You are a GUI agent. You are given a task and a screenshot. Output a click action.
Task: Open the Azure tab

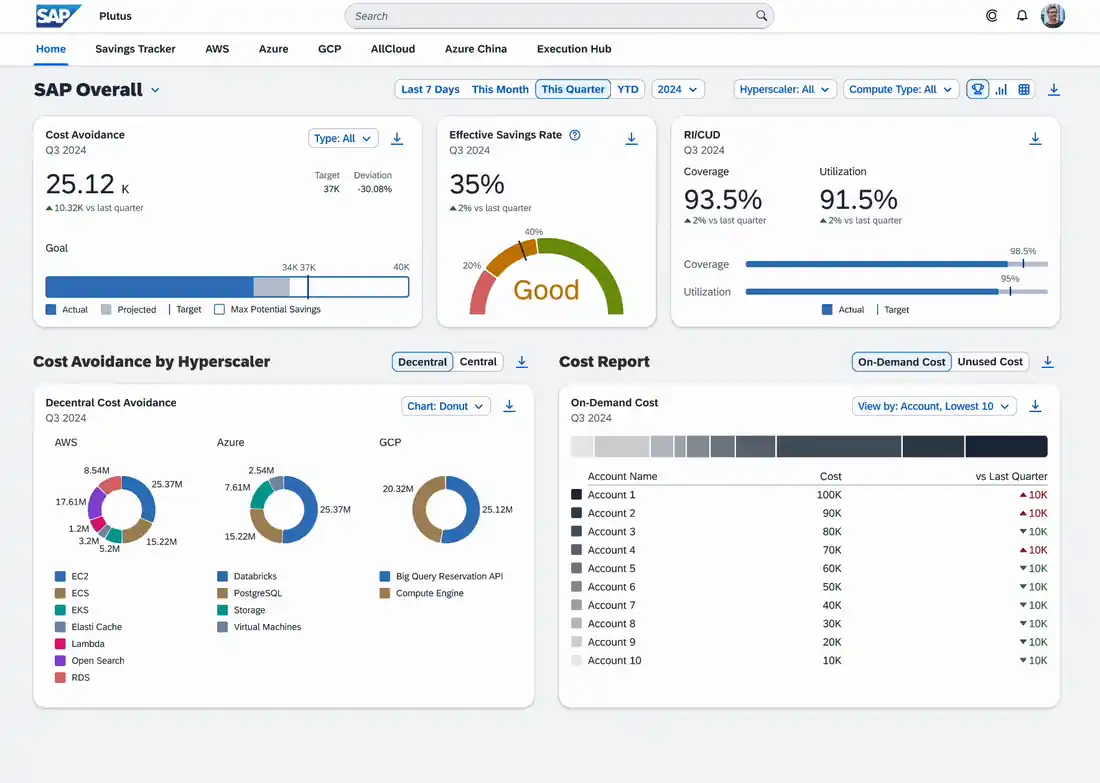click(274, 49)
